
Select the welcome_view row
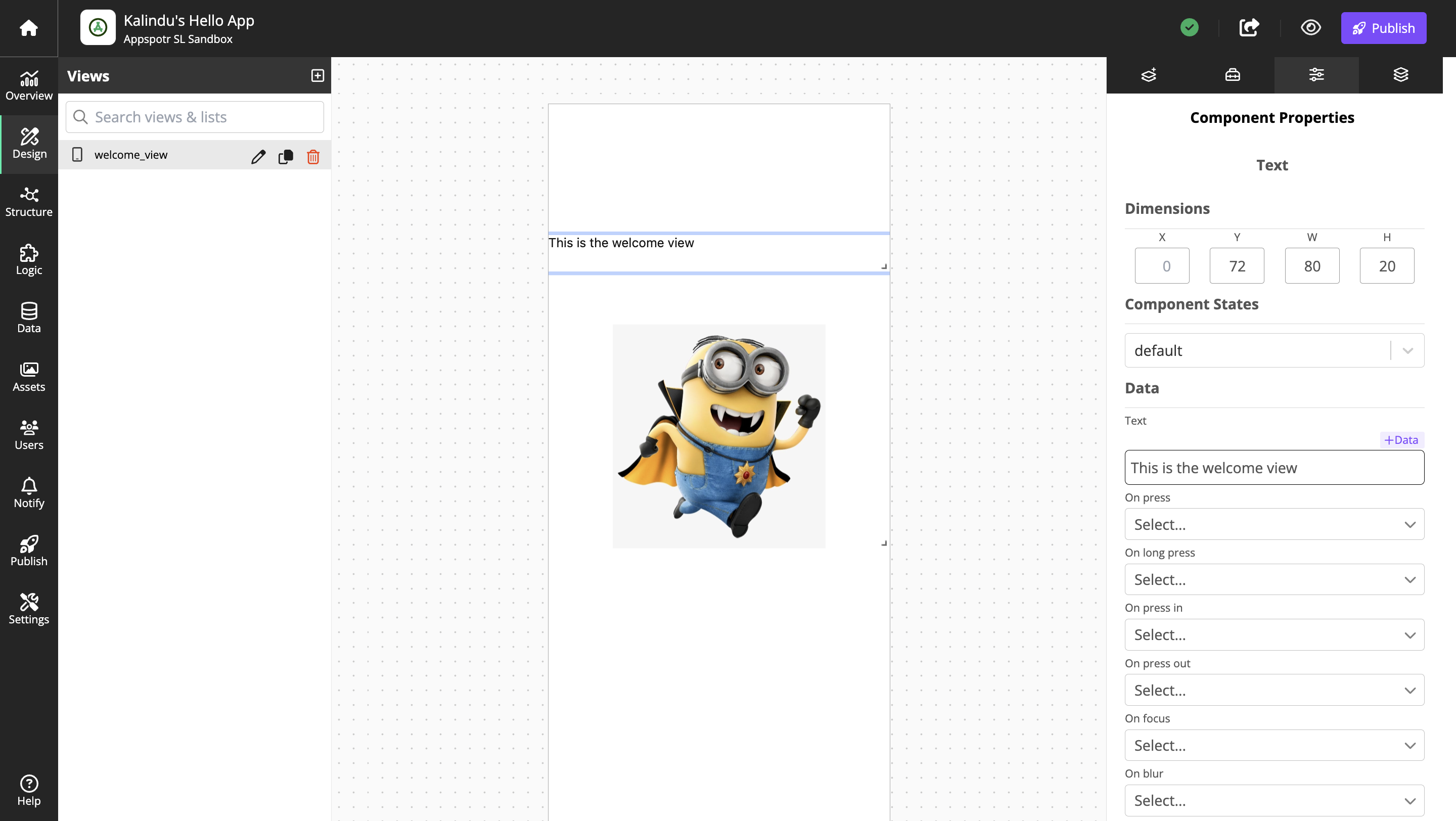point(195,155)
